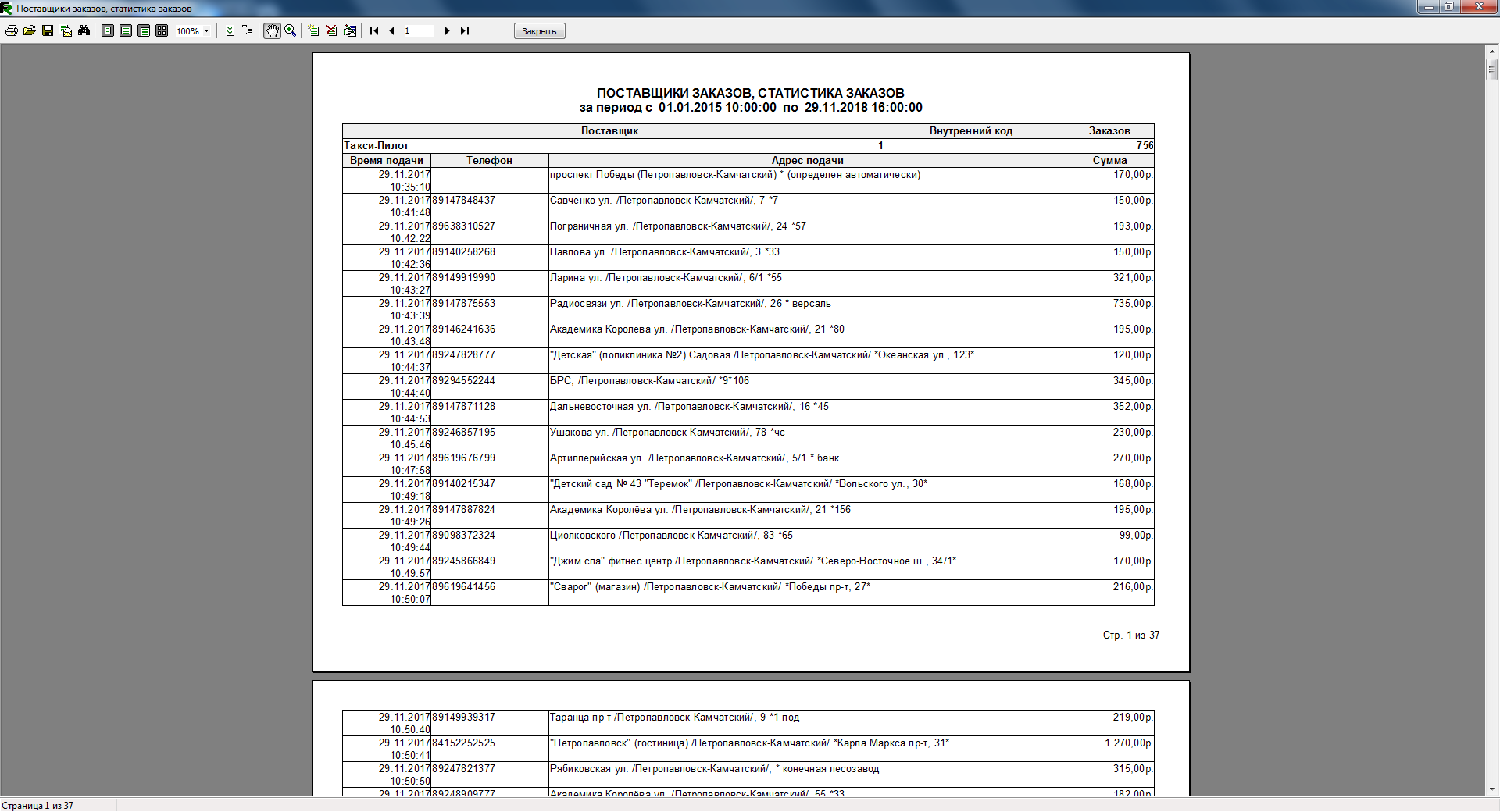Switch to whole page view mode

(108, 30)
